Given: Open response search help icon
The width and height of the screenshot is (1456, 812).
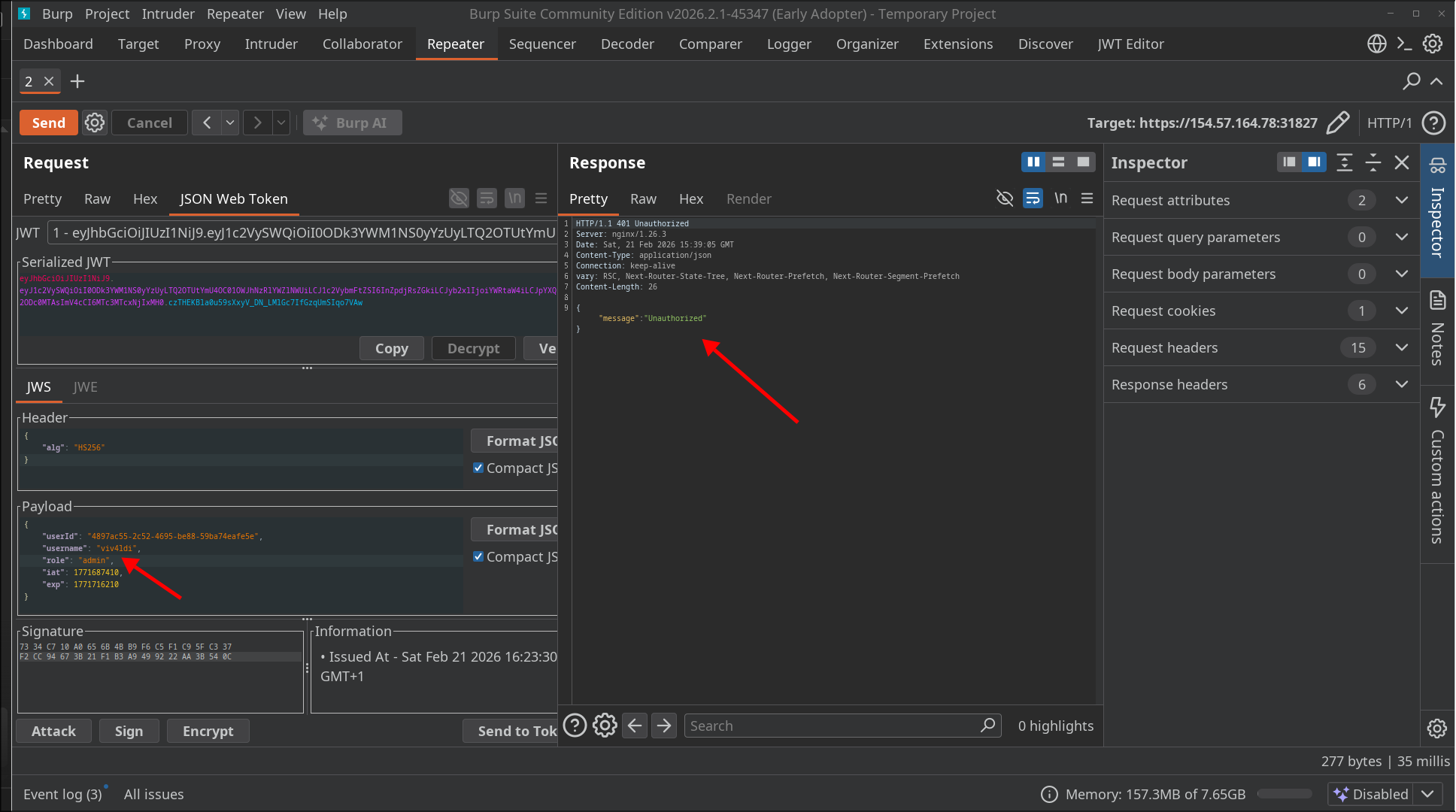Looking at the screenshot, I should [x=575, y=726].
